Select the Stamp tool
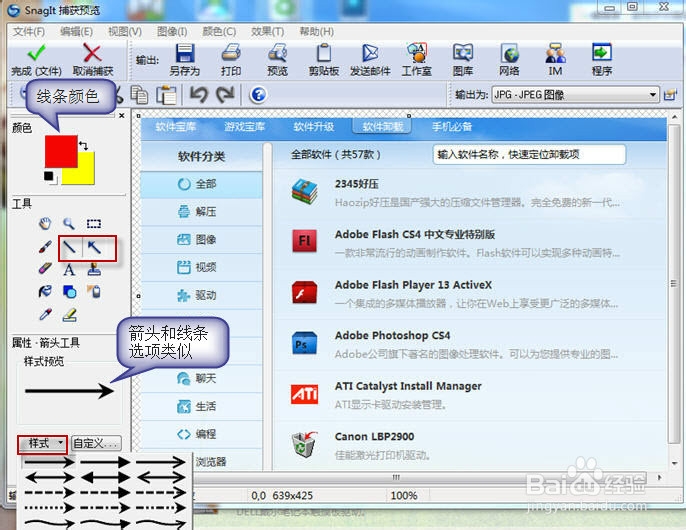 (94, 270)
